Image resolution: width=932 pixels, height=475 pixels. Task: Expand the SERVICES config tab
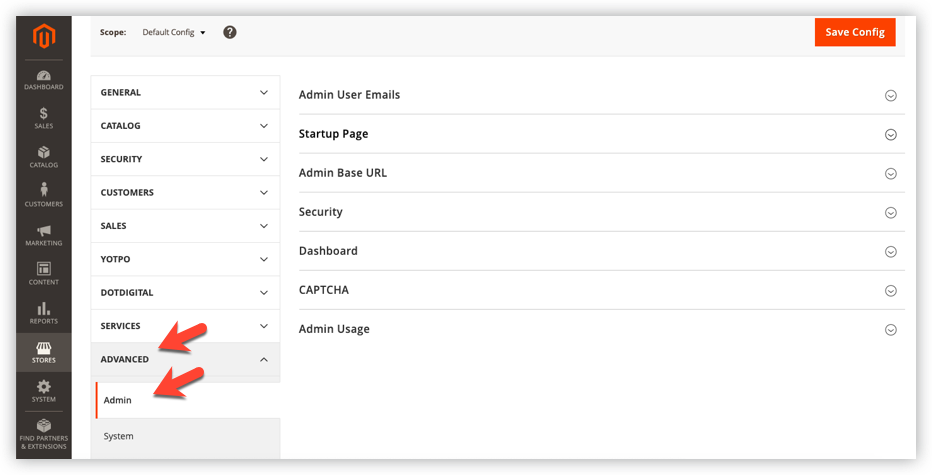click(x=185, y=326)
